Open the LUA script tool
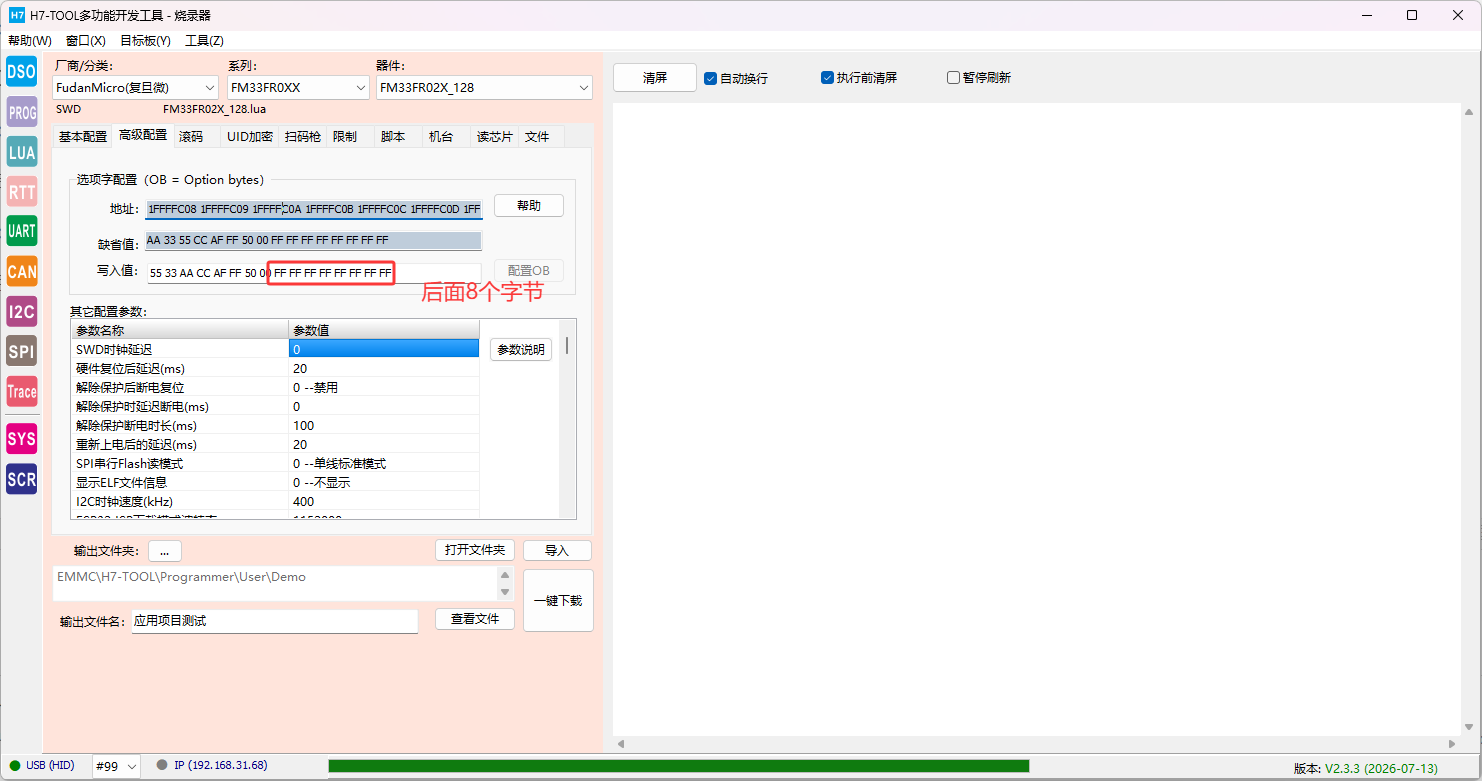Screen dimensions: 1482x781 point(21,152)
